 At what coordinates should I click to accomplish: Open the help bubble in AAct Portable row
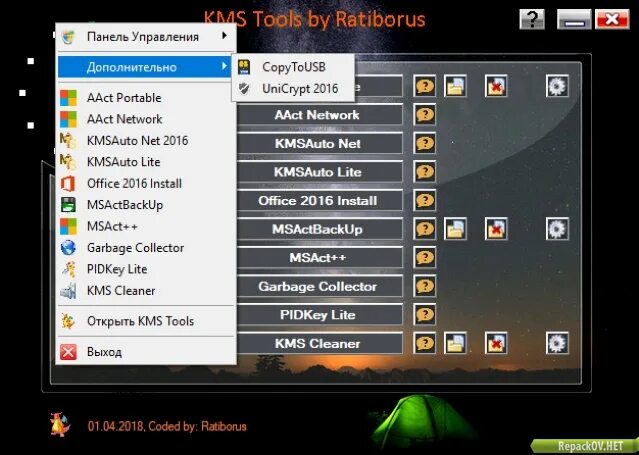coord(425,86)
